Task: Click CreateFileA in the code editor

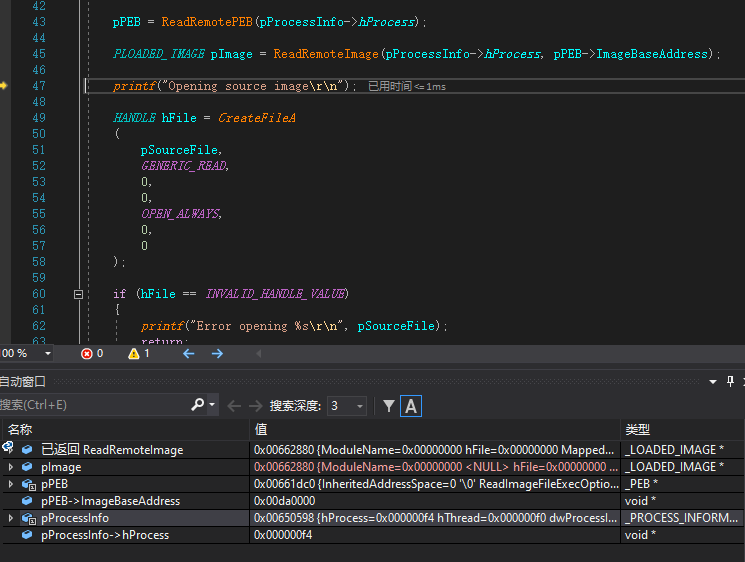Action: point(257,118)
